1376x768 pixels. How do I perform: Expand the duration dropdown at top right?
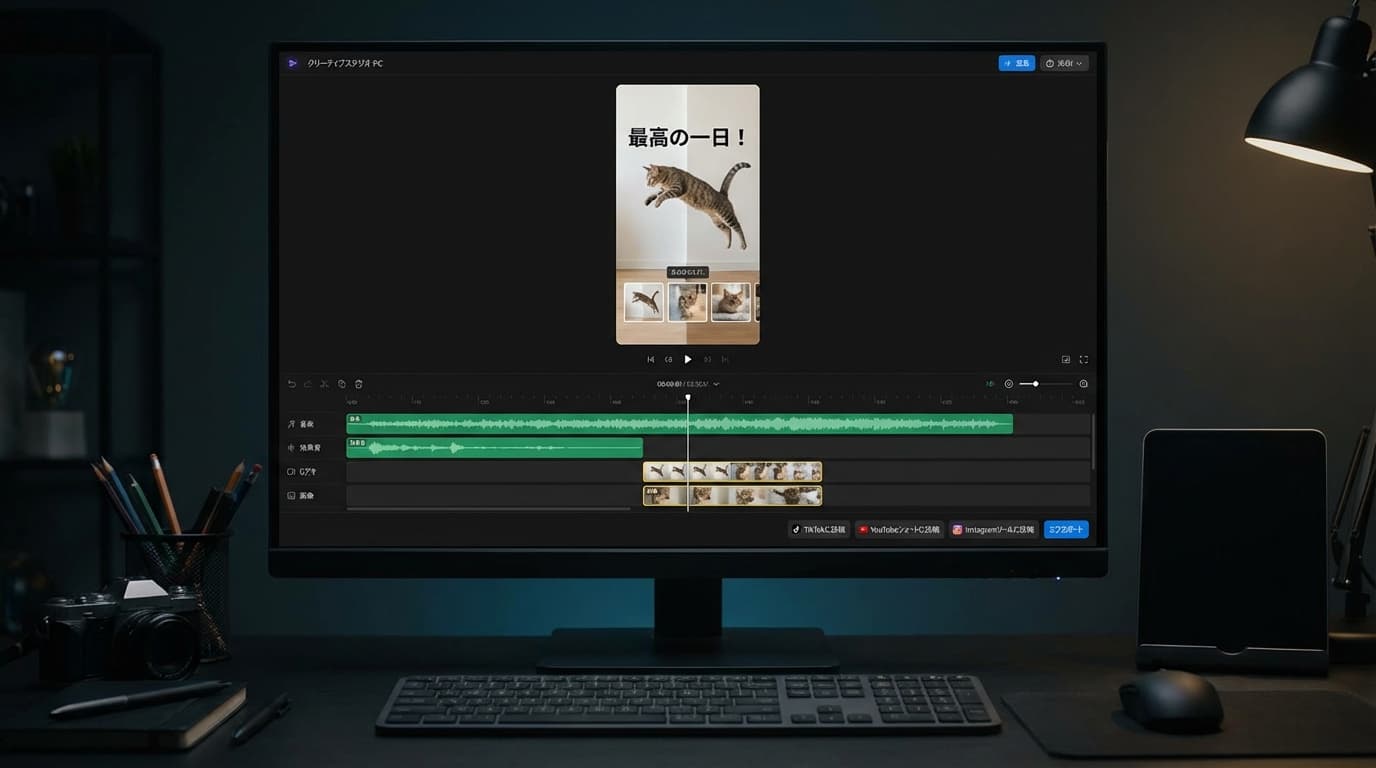(x=1063, y=62)
